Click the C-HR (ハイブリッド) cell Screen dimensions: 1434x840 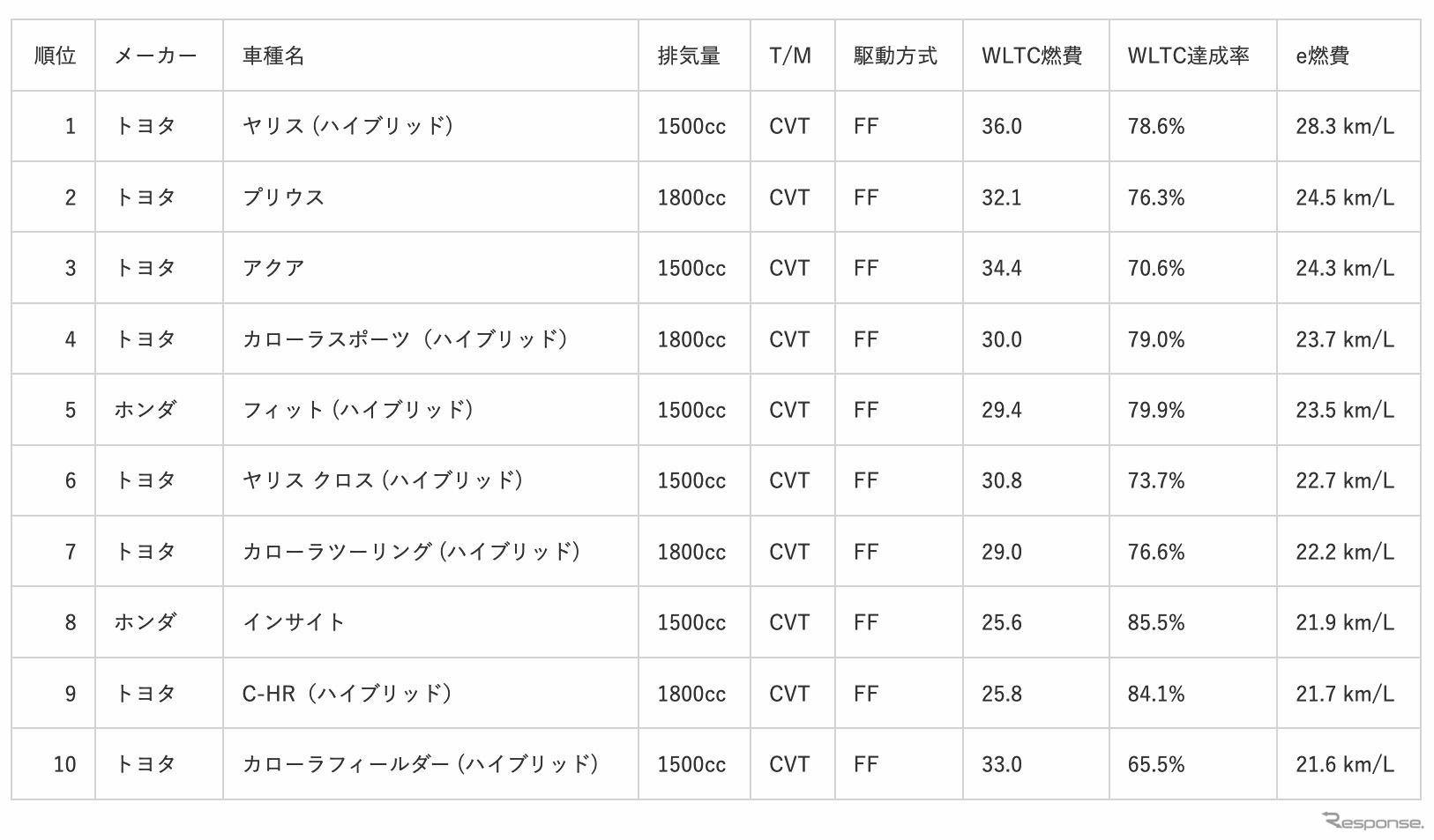pos(347,694)
